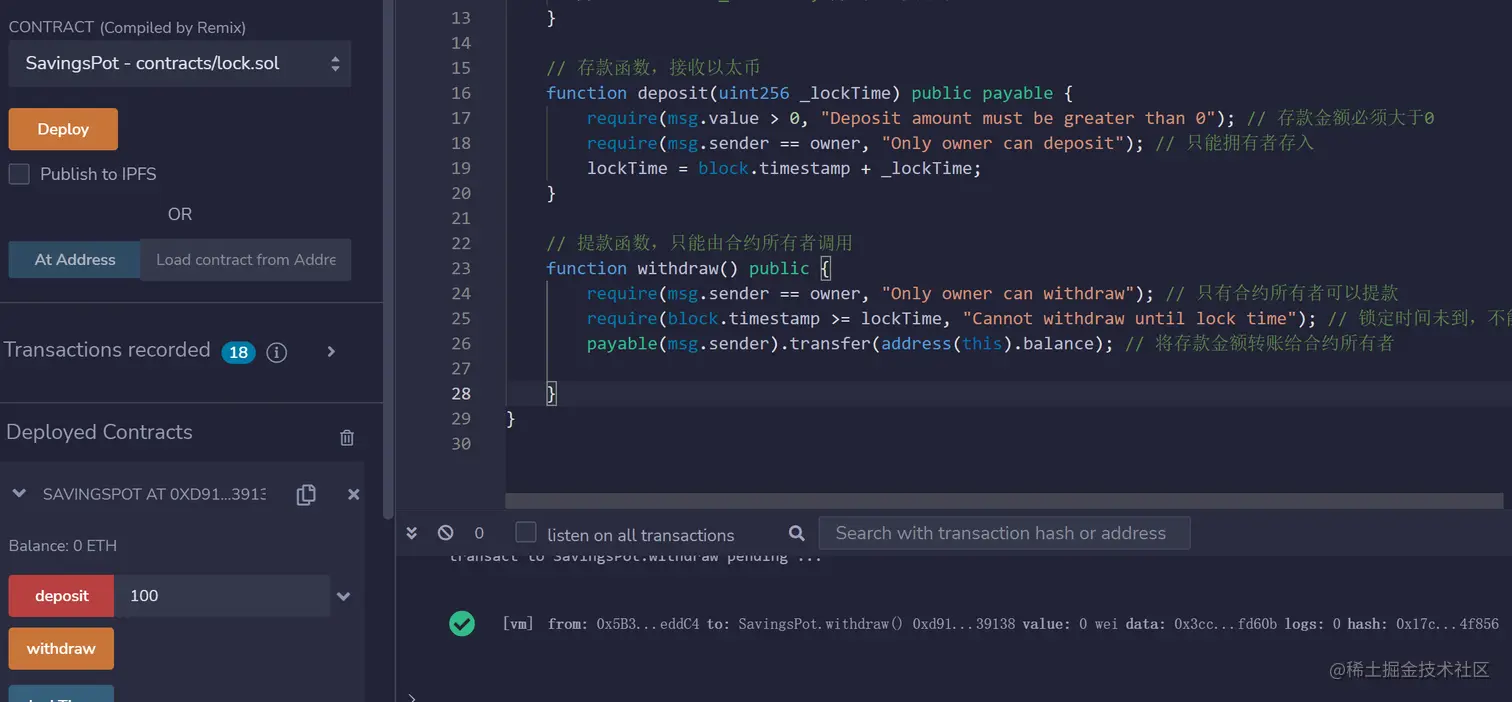The image size is (1512, 702).
Task: Focus the Search with transaction hash field
Action: (1004, 533)
